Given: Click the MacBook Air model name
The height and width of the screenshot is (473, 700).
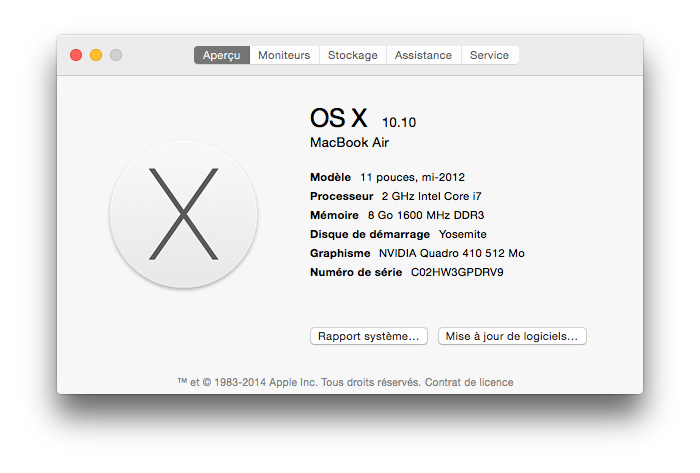Looking at the screenshot, I should pyautogui.click(x=350, y=143).
